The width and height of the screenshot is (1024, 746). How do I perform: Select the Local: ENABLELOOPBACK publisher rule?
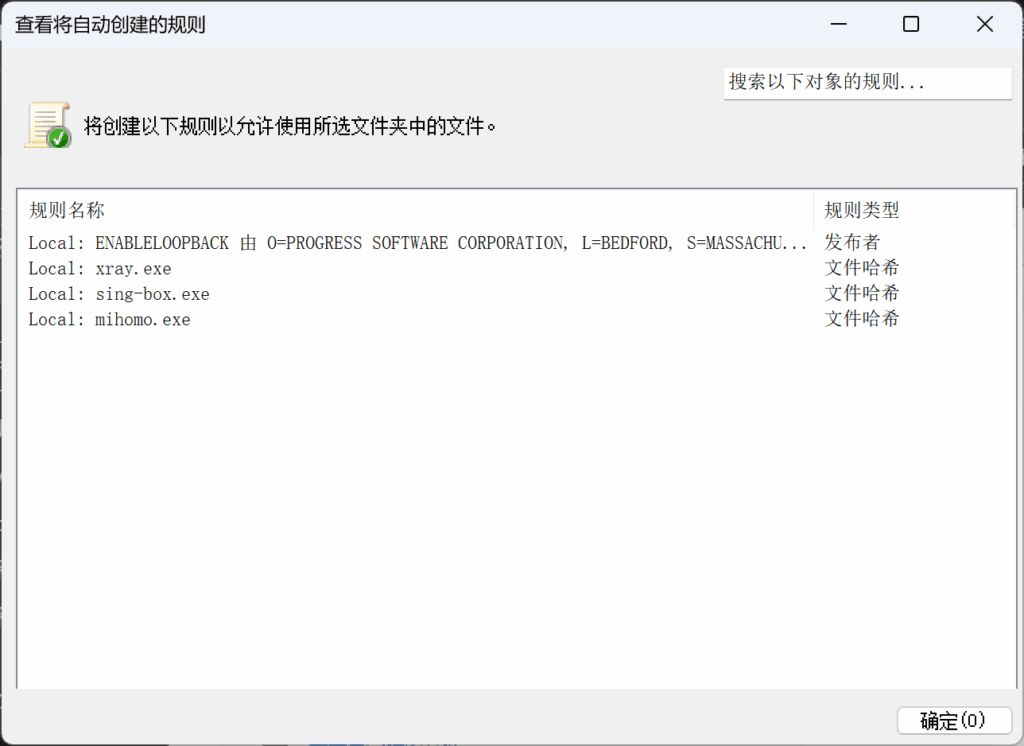[417, 243]
